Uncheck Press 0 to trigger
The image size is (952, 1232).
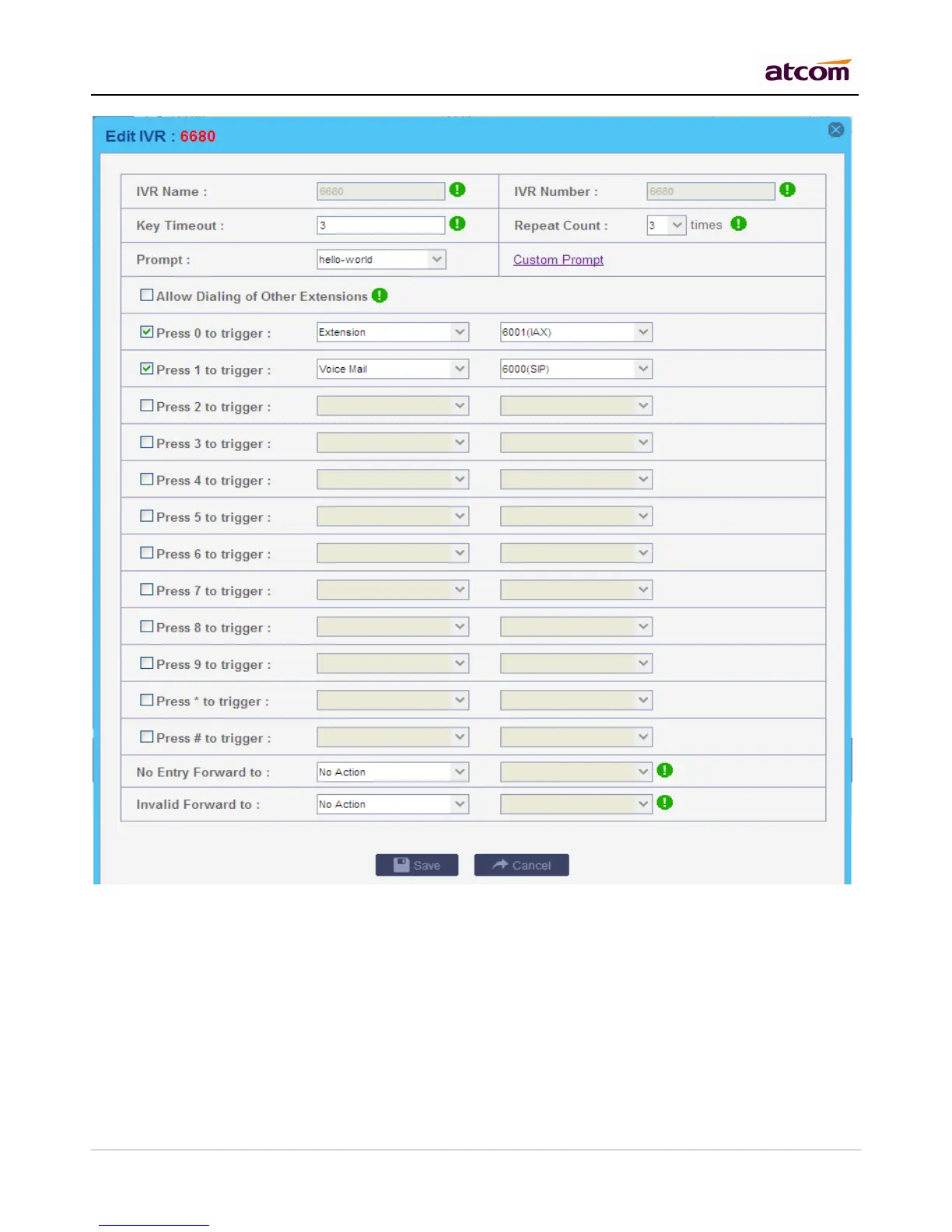(146, 331)
